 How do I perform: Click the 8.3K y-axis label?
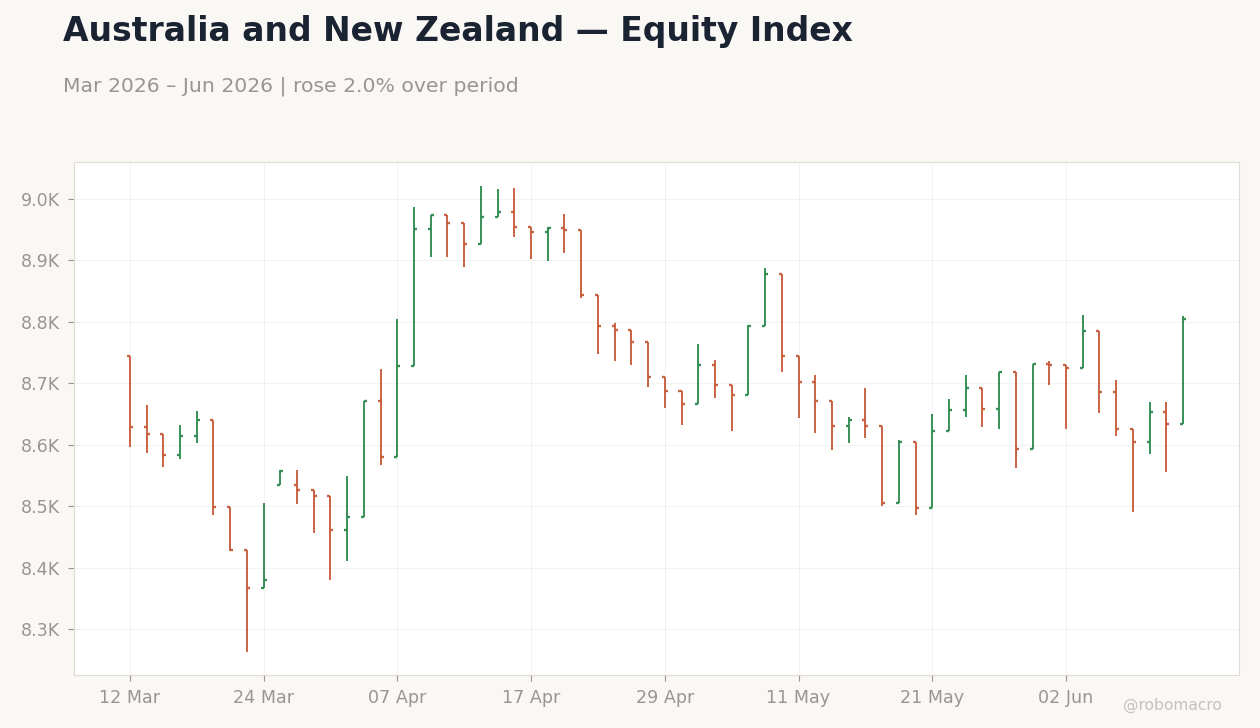pyautogui.click(x=40, y=630)
